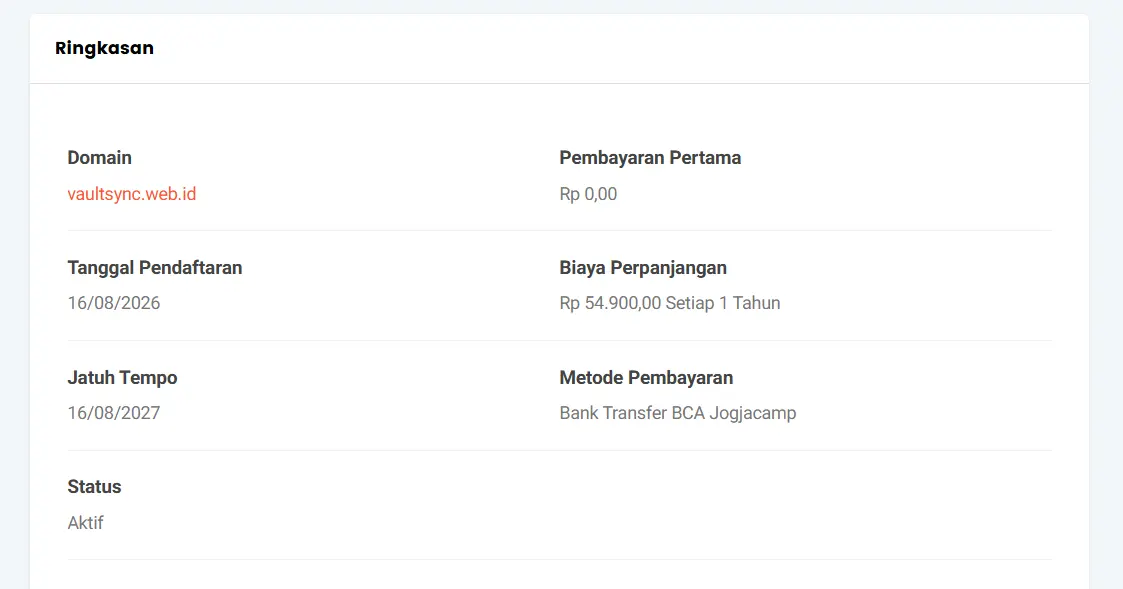Screen dimensions: 1123x589
Task: Select Bank Transfer BCA Jogjacamp text
Action: [x=678, y=413]
